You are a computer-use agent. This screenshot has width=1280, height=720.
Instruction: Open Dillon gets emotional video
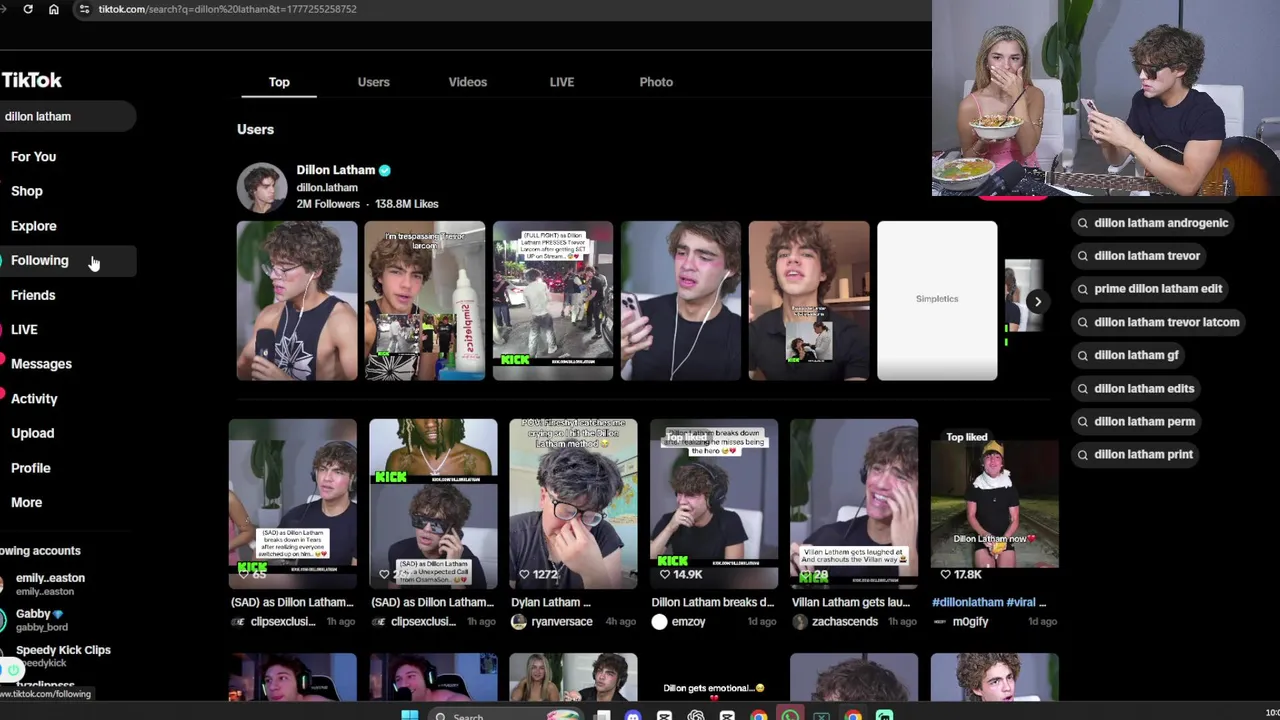point(714,677)
